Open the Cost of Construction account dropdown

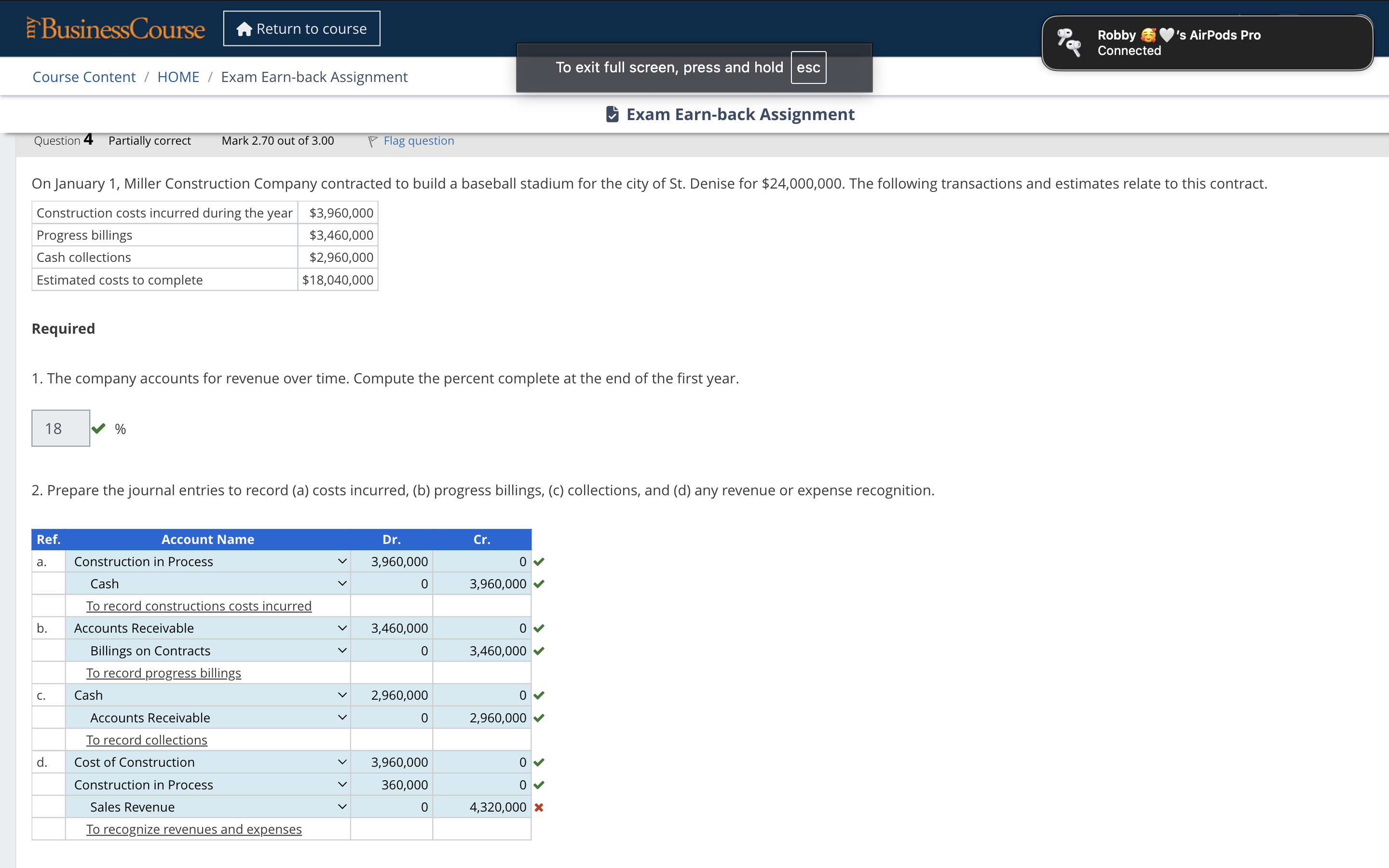[x=341, y=762]
